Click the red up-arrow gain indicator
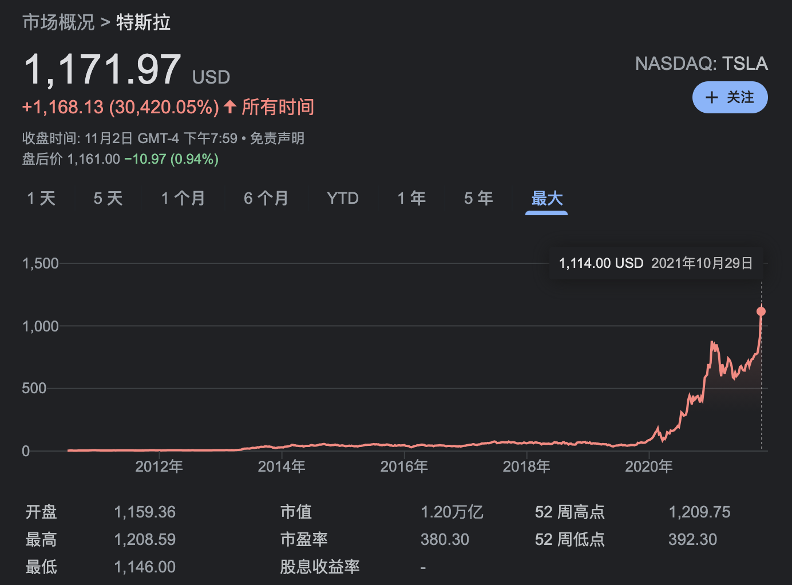Screen dimensions: 792x586 click(x=230, y=107)
